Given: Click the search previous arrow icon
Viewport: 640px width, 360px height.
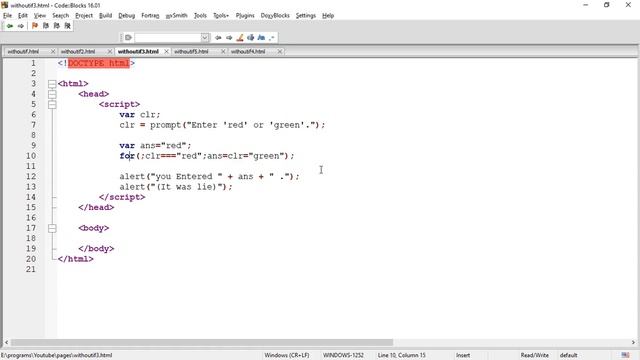Looking at the screenshot, I should point(218,38).
